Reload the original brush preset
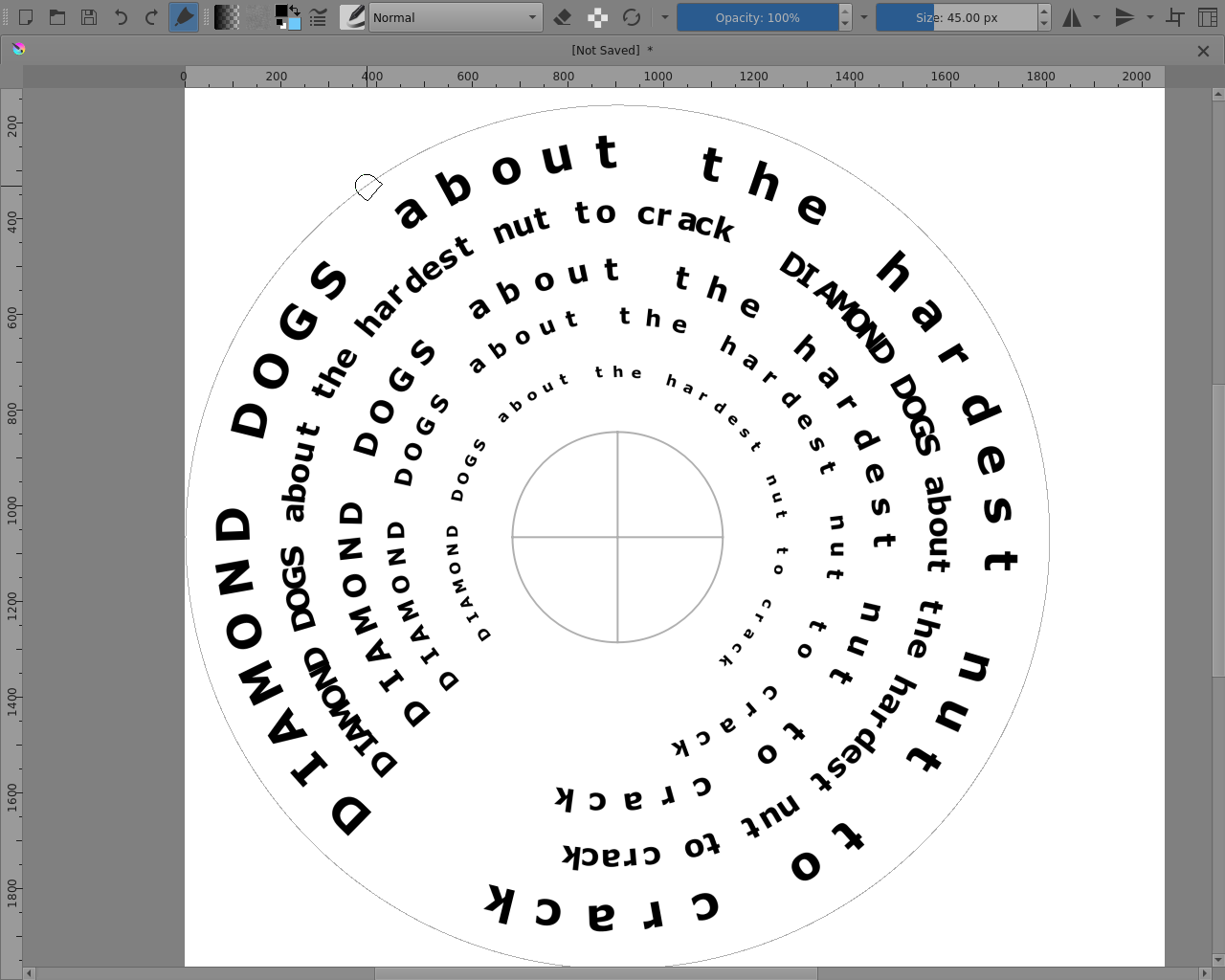This screenshot has height=980, width=1225. click(632, 17)
